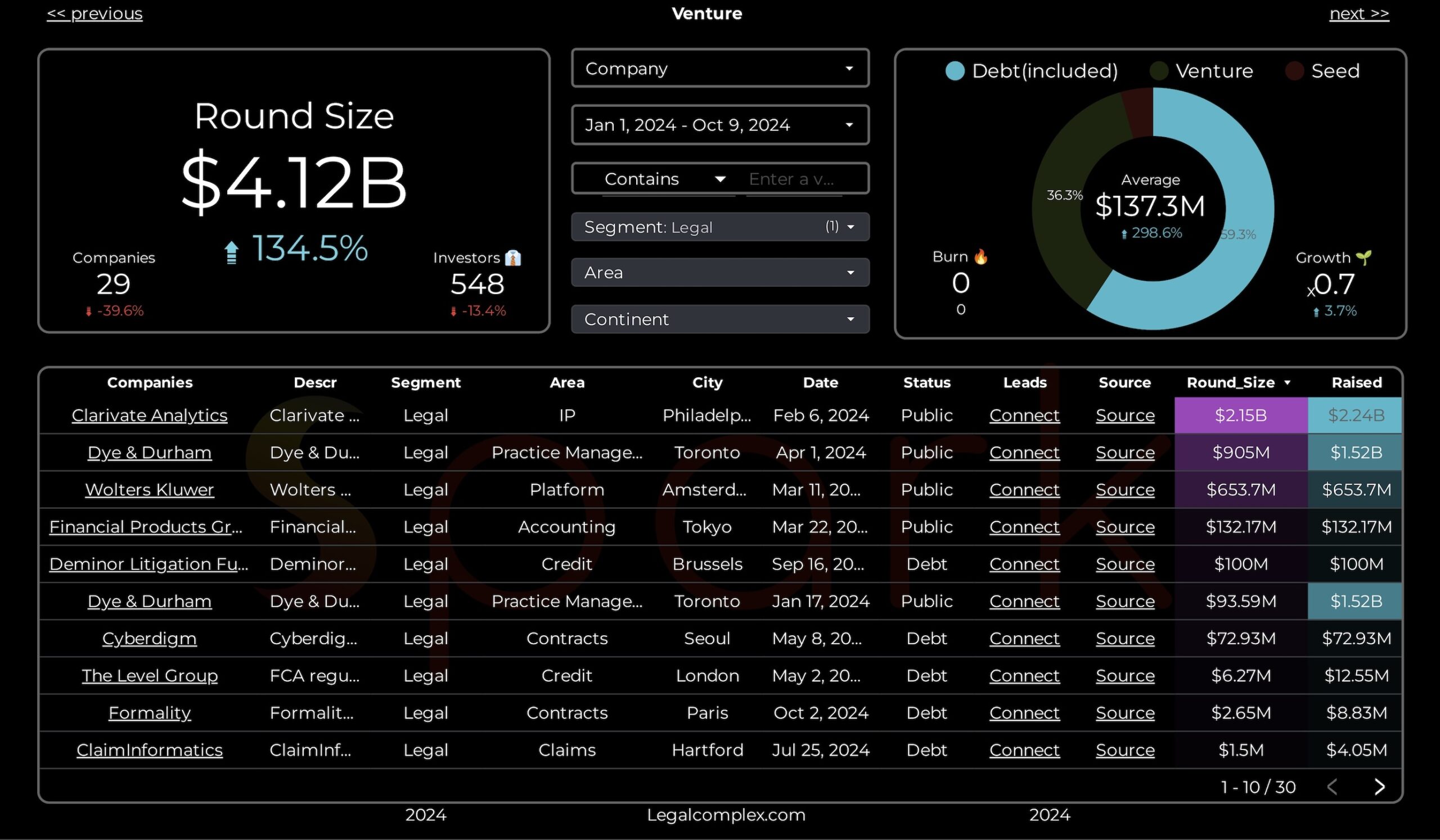Click the $137.3M average value
Viewport: 1440px width, 840px height.
pyautogui.click(x=1150, y=206)
